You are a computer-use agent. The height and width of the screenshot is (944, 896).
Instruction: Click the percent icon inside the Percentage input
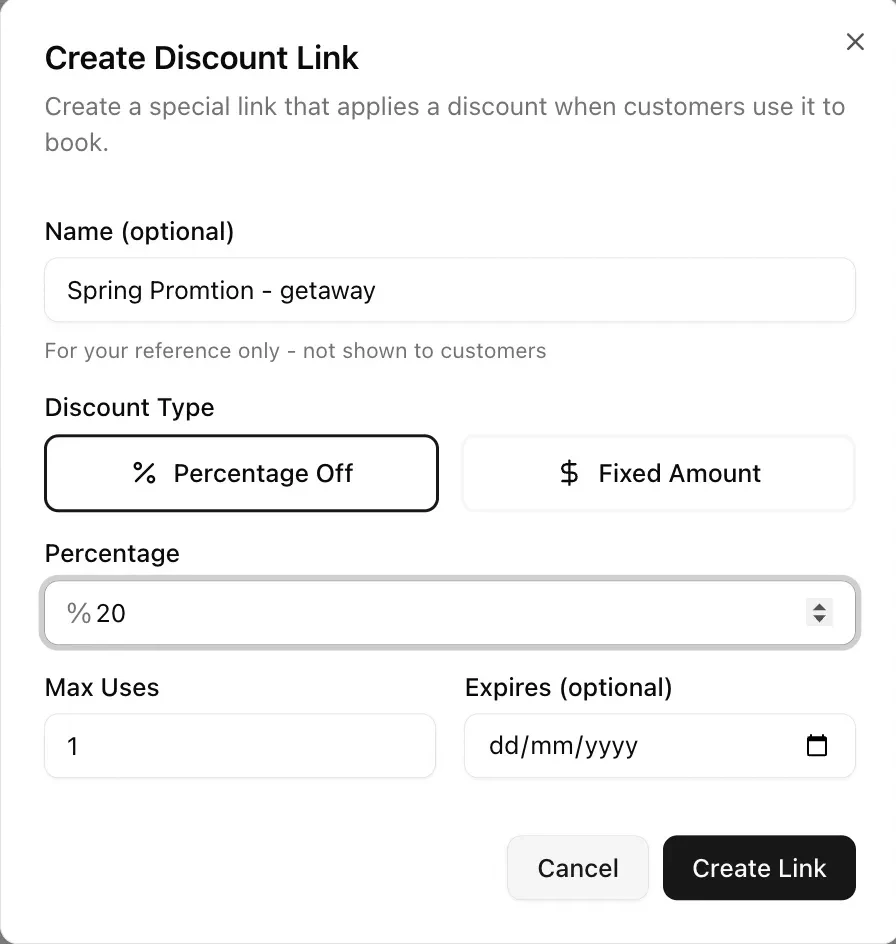tap(78, 612)
